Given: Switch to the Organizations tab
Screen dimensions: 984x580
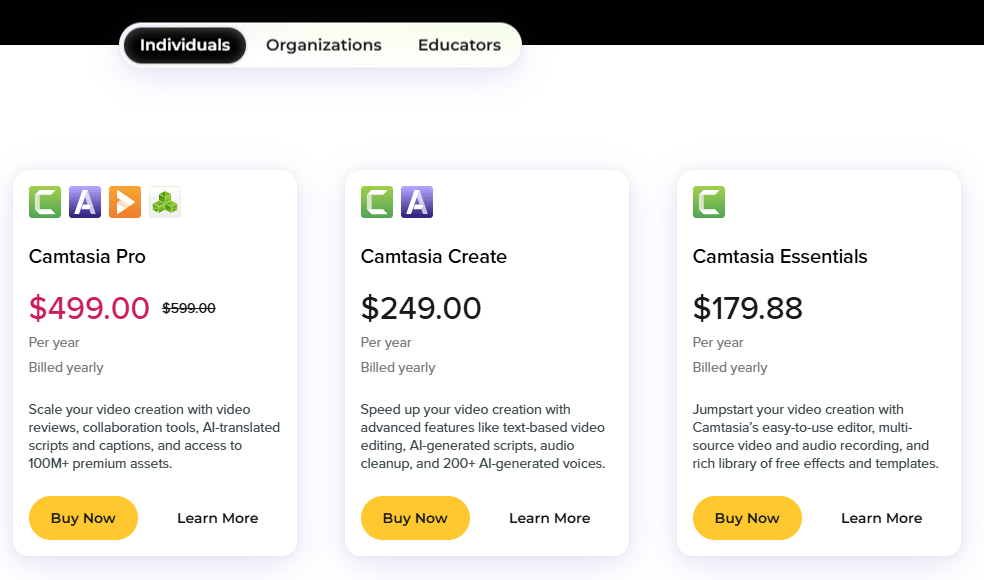Looking at the screenshot, I should point(324,45).
